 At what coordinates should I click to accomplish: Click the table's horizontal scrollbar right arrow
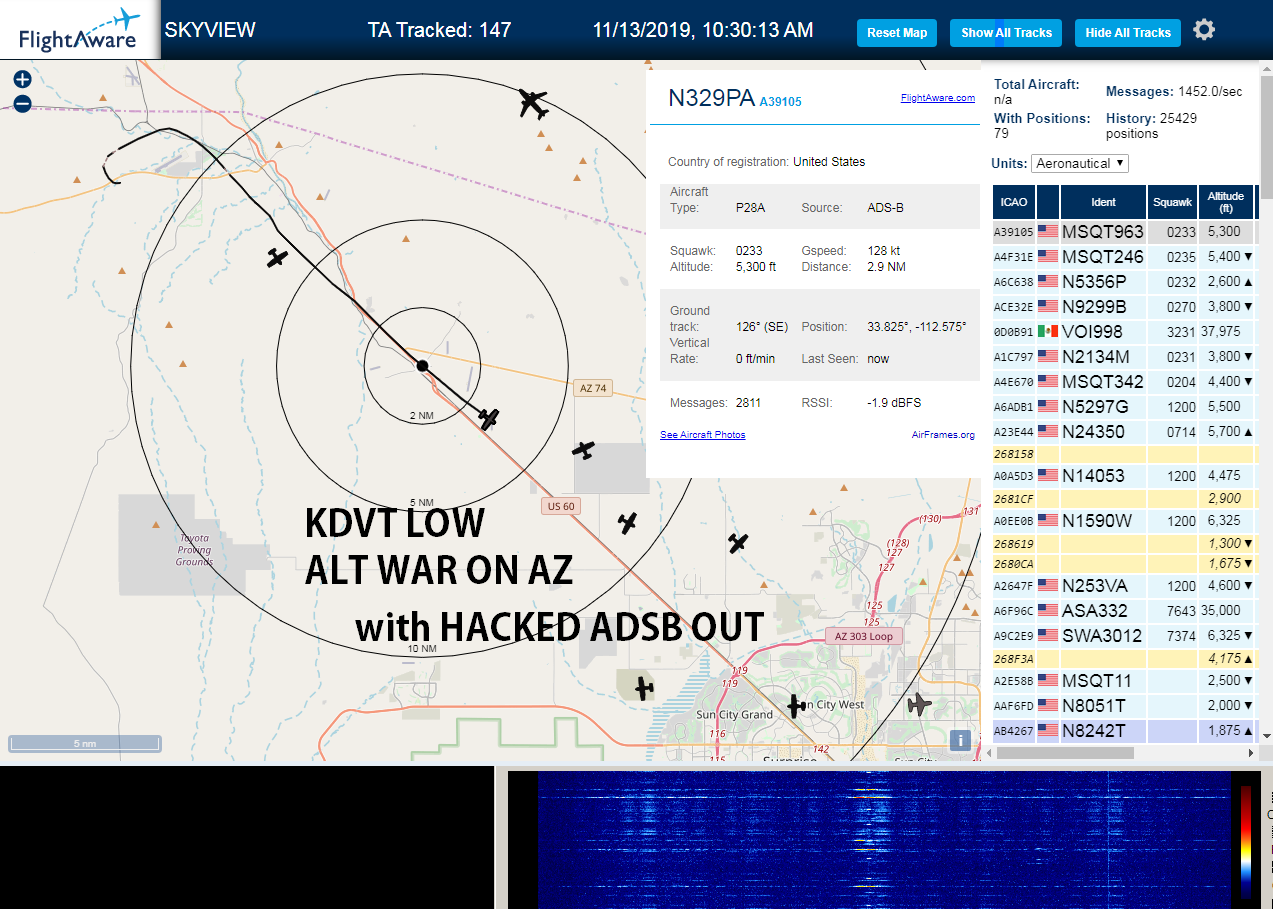point(1249,752)
